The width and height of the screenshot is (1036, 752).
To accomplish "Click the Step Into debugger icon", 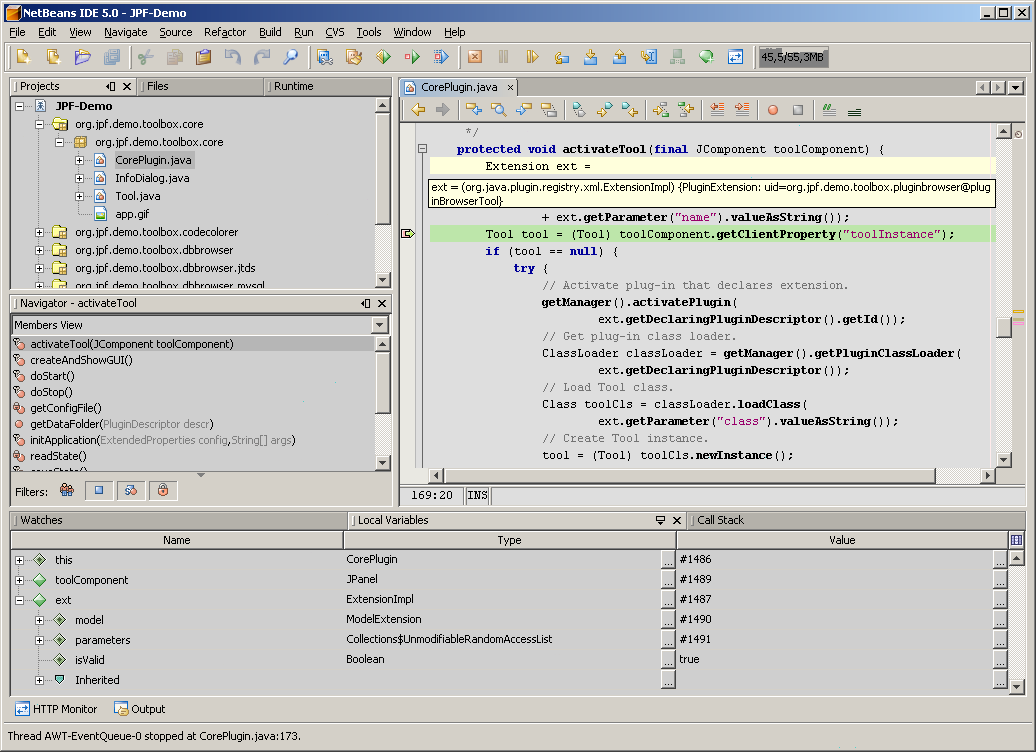I will (x=591, y=57).
